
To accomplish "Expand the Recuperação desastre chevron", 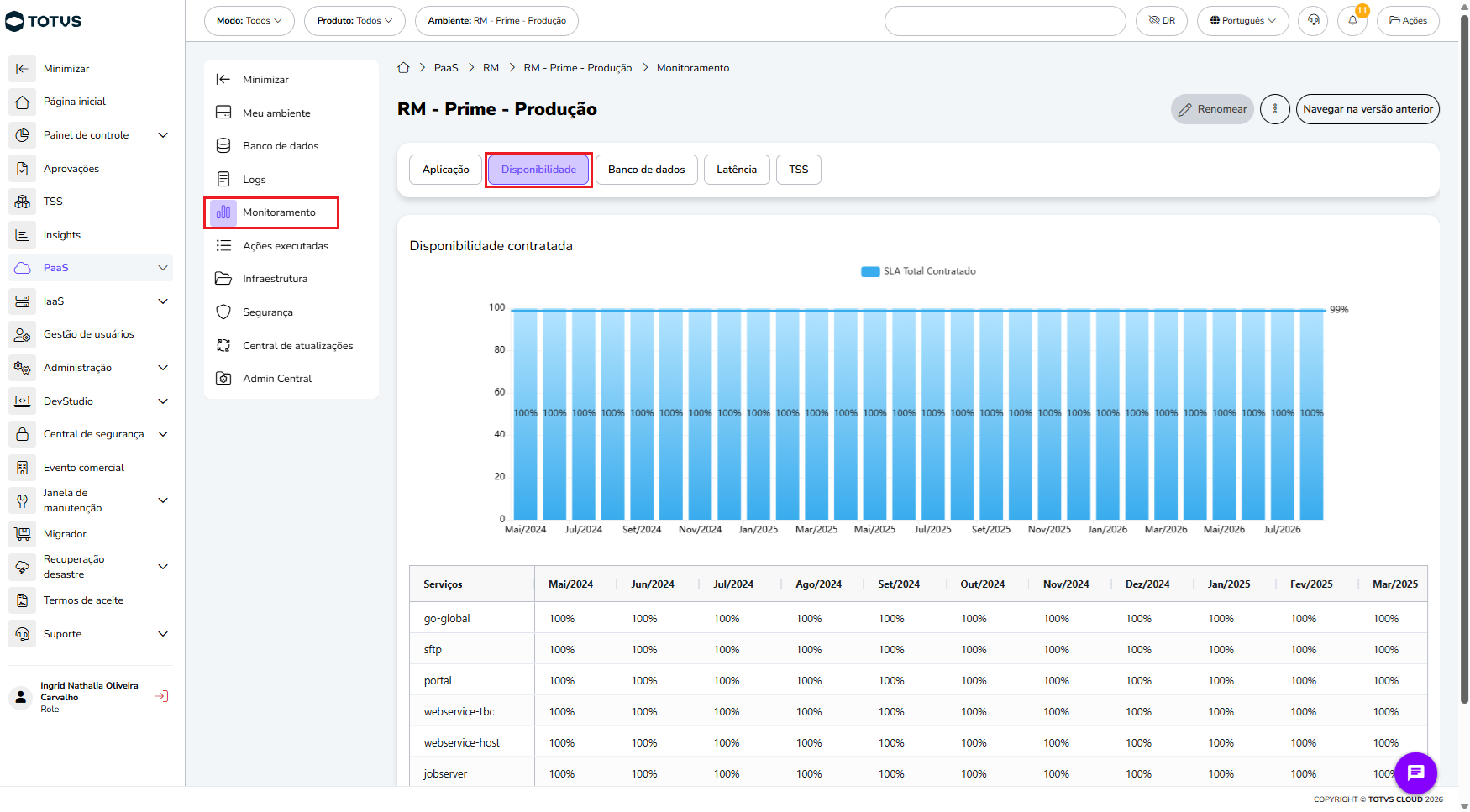I will pos(163,567).
